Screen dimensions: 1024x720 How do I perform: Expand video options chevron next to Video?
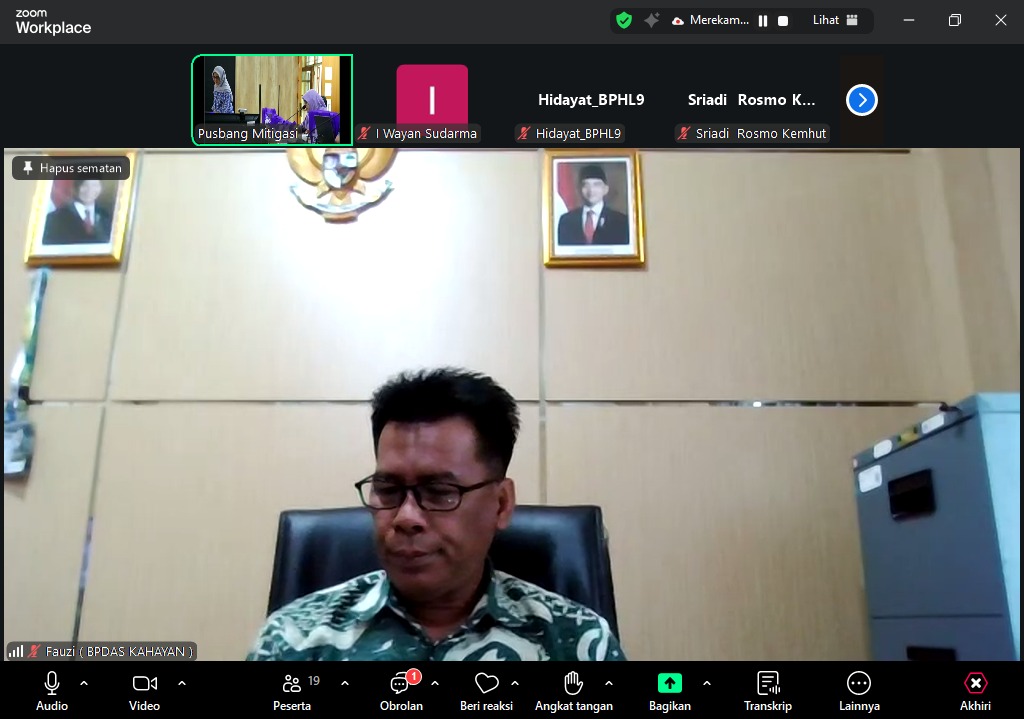pos(182,683)
